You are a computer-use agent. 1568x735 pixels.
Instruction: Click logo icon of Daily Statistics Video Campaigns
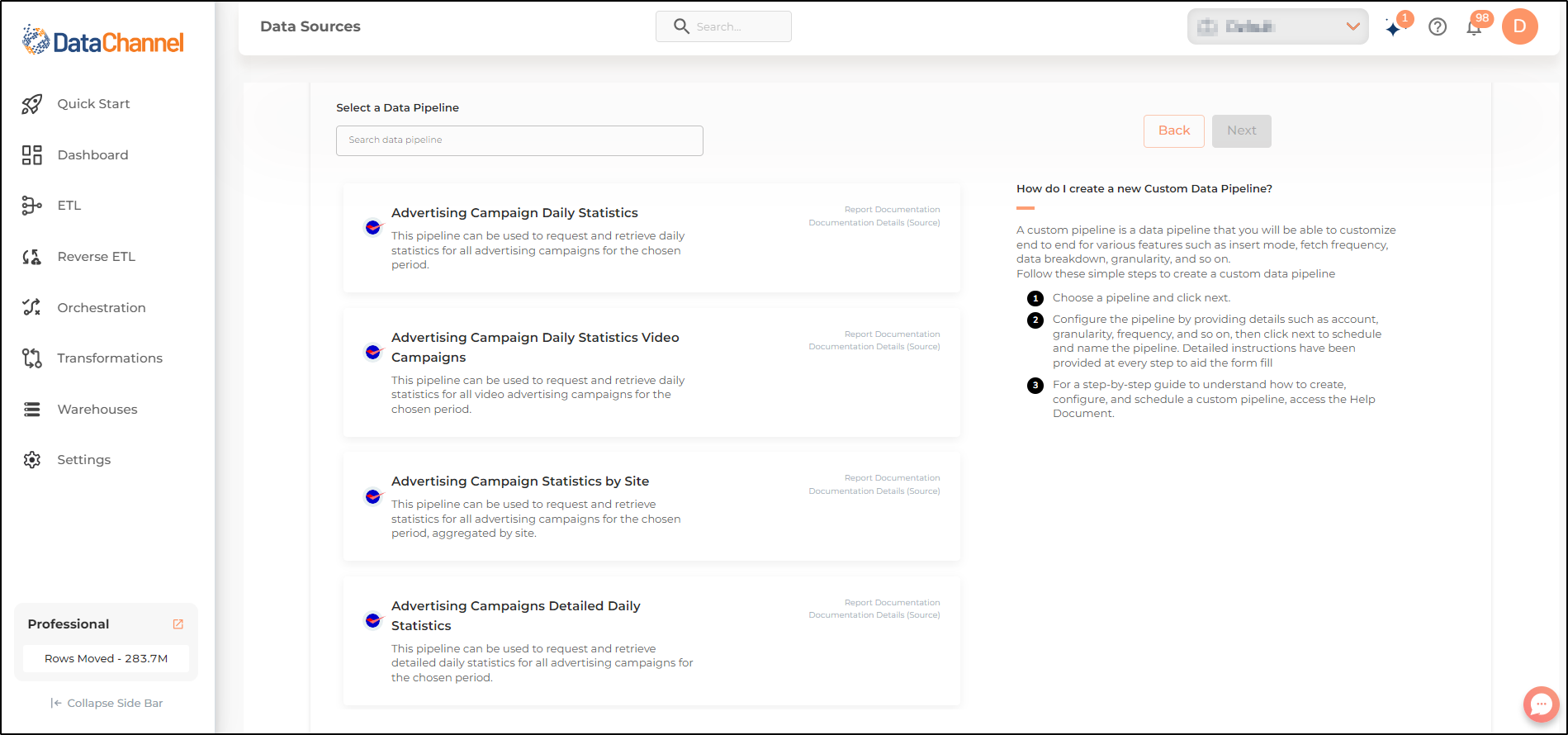point(373,352)
